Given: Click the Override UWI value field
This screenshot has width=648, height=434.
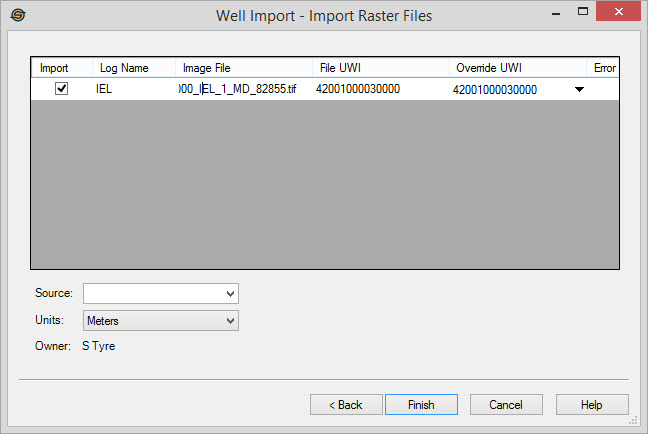Looking at the screenshot, I should [x=495, y=90].
